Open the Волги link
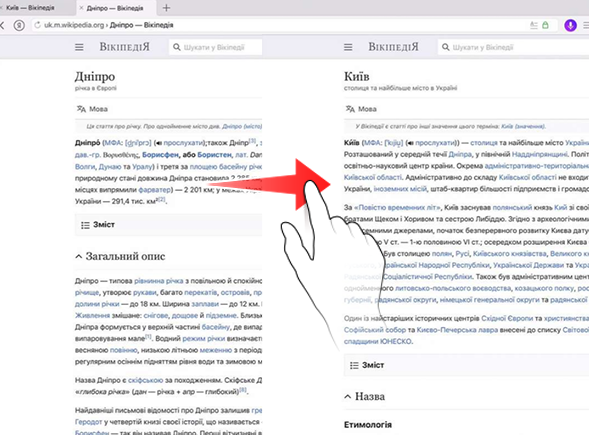This screenshot has width=589, height=435. (85, 166)
